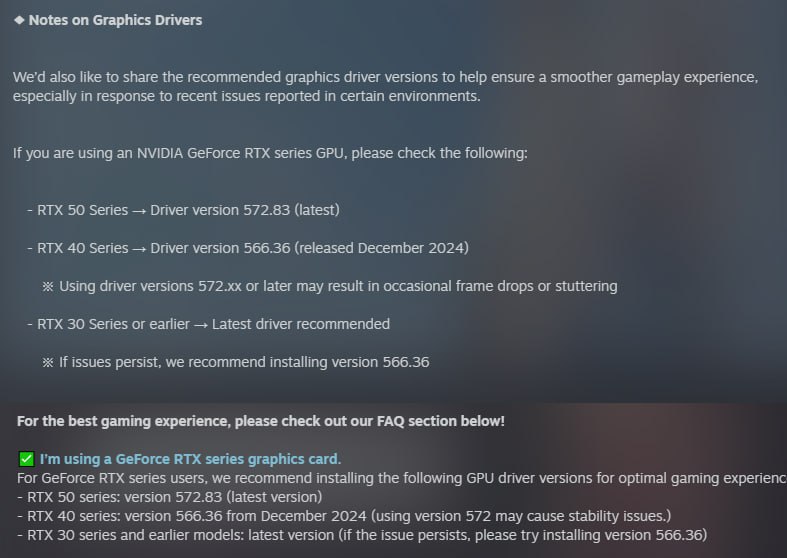Click the arrow symbol in the RTX 50 Series line
Viewport: 787px width, 558px height.
tap(139, 211)
